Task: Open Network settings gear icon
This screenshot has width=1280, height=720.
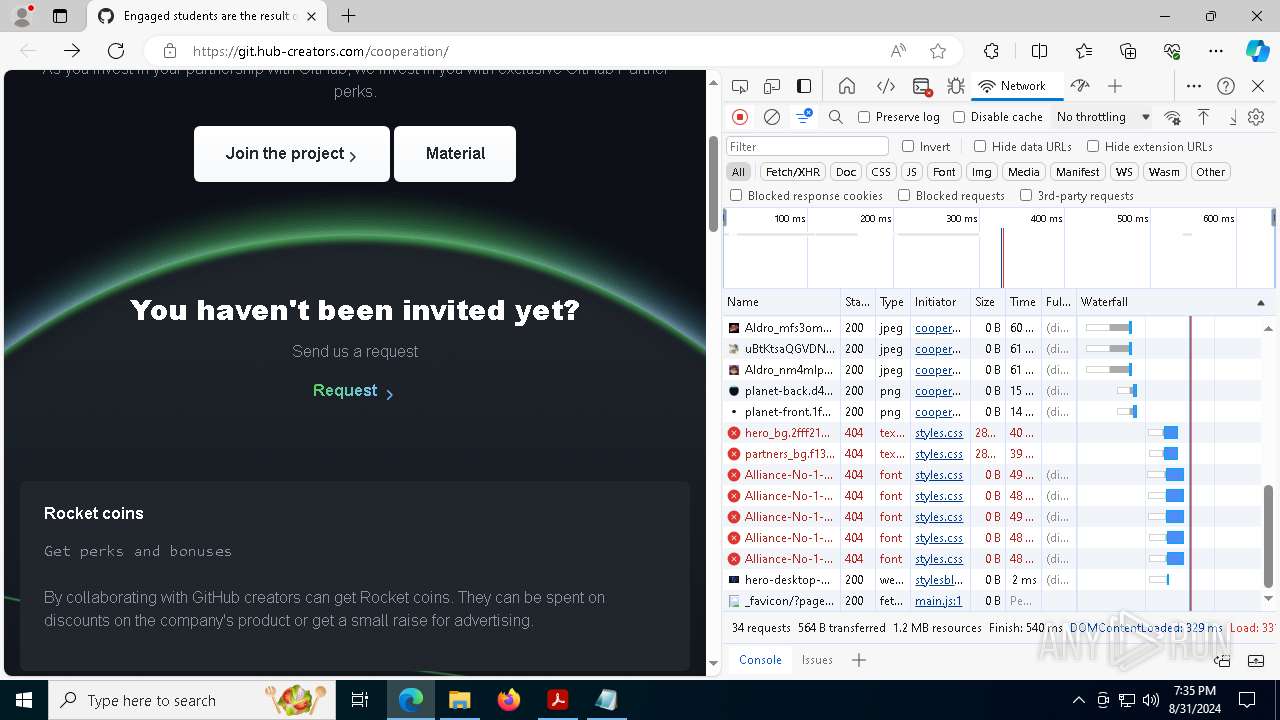Action: [x=1256, y=117]
